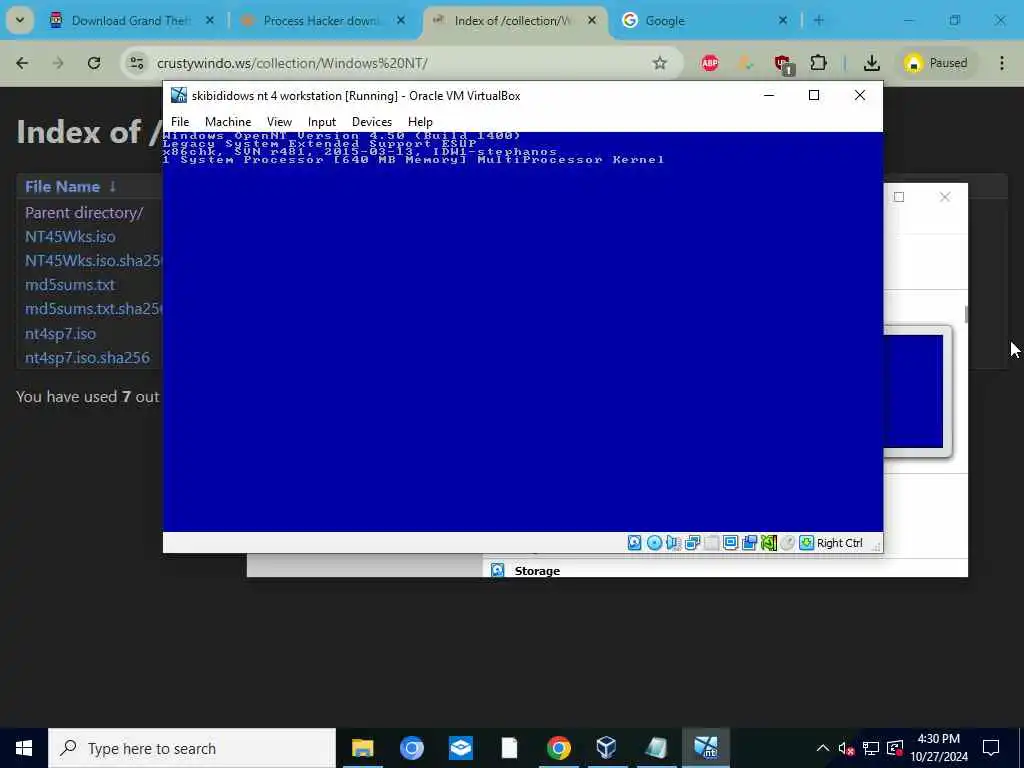The height and width of the screenshot is (768, 1024).
Task: Open a new Chrome tab
Action: point(818,20)
